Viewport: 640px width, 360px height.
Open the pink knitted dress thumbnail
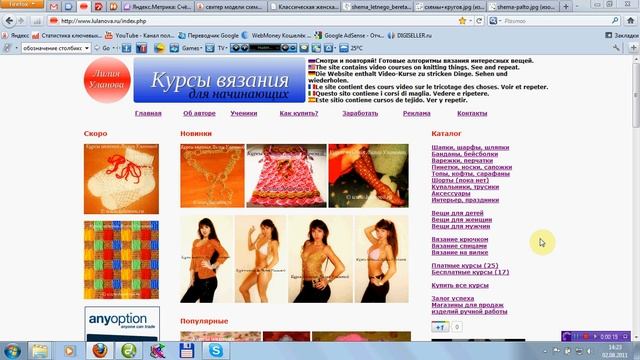tap(286, 176)
